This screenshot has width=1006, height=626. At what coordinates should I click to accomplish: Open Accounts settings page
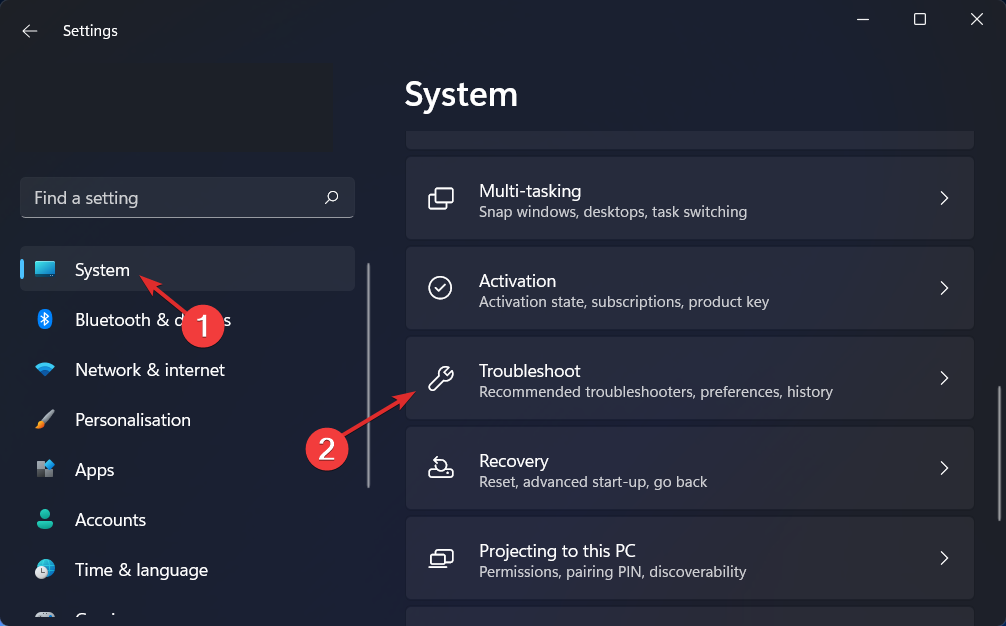click(x=110, y=520)
